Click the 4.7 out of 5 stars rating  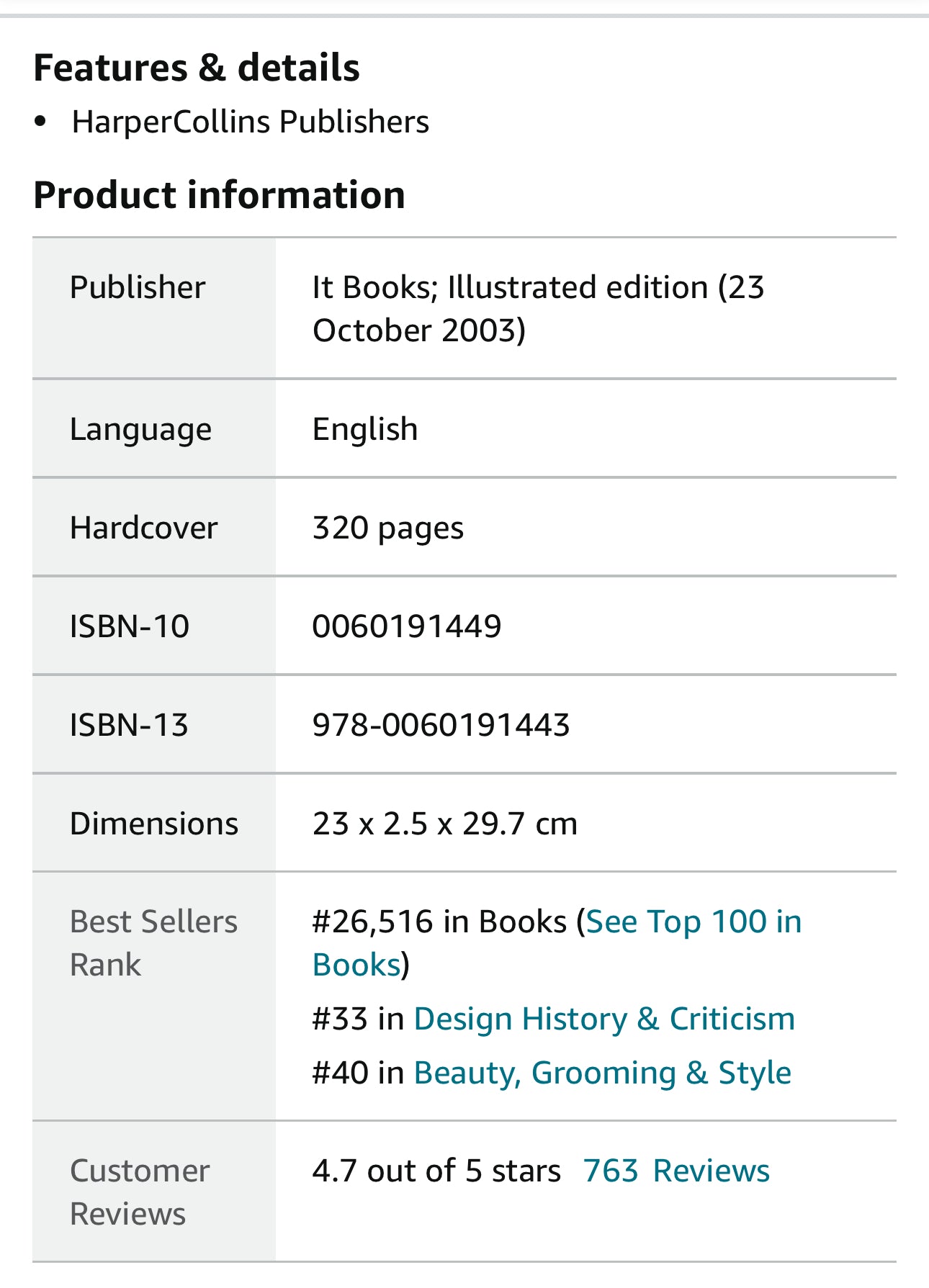436,1171
